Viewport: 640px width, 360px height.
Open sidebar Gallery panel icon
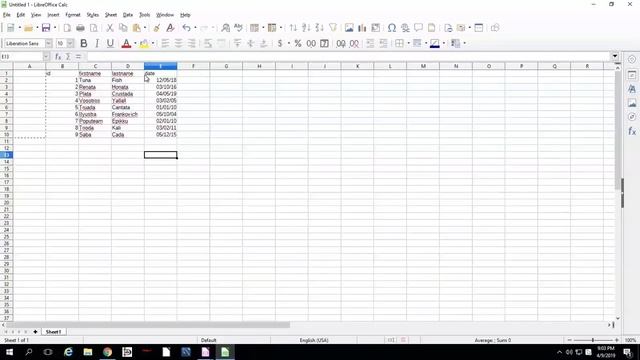632,103
